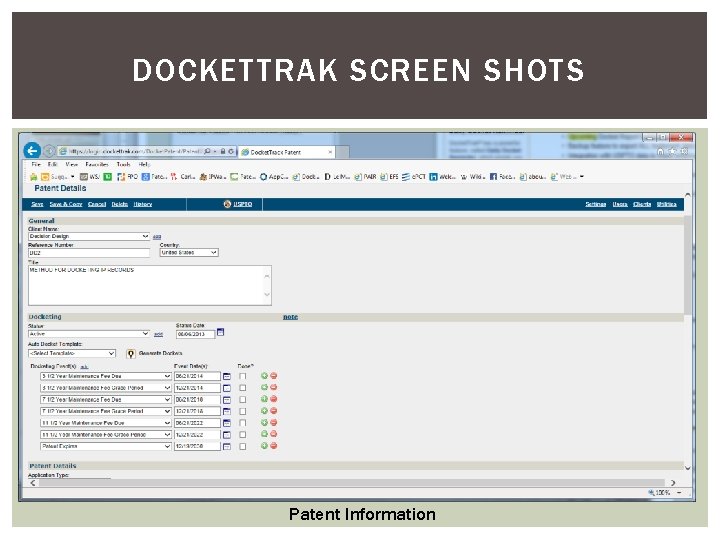Open the File menu
Image resolution: width=720 pixels, height=540 pixels.
click(x=36, y=164)
